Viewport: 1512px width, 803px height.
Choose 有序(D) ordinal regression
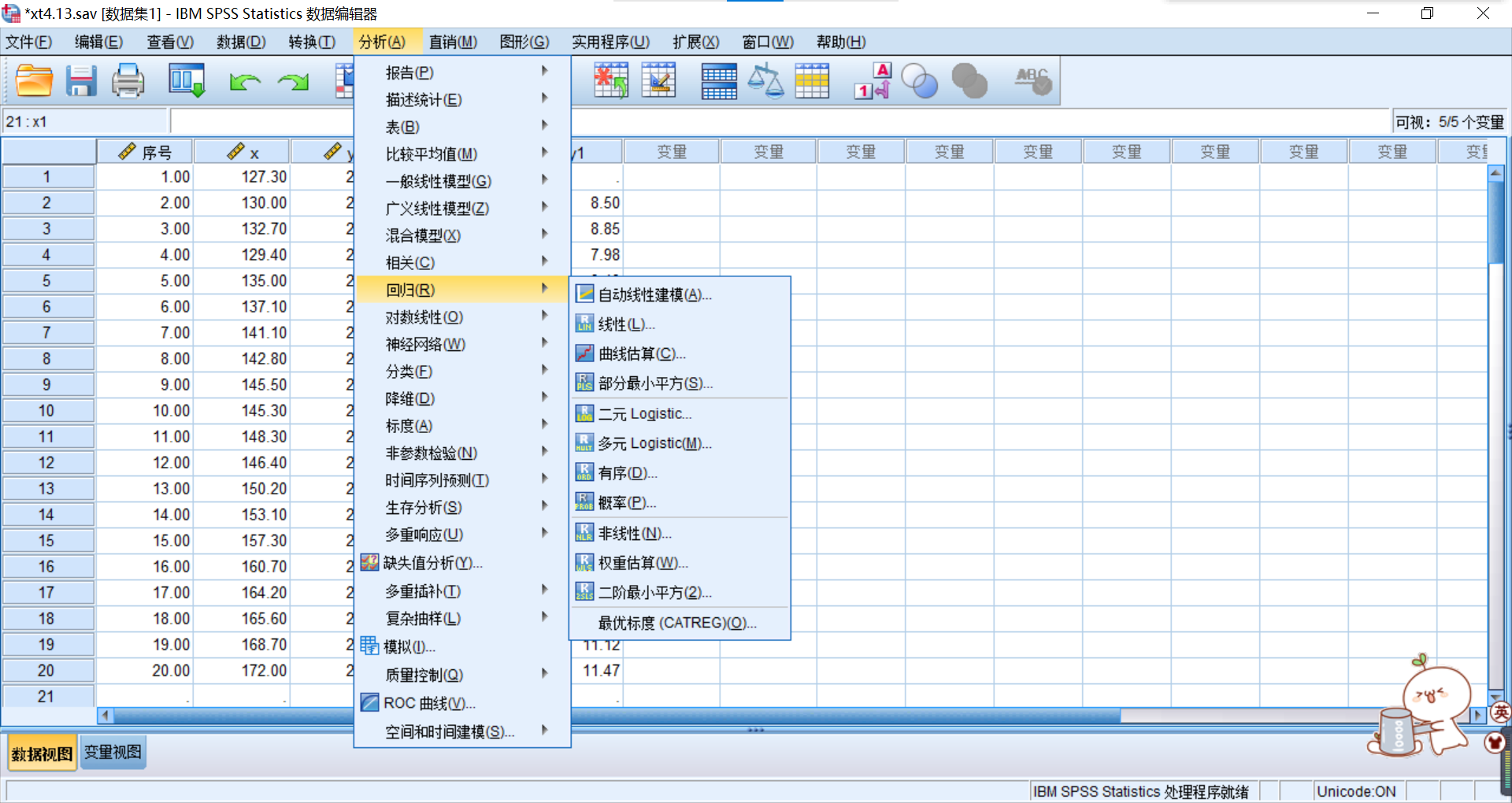click(x=680, y=473)
